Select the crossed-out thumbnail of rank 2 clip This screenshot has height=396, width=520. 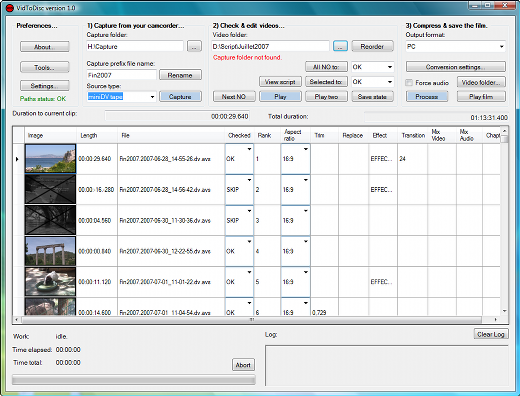coord(50,189)
